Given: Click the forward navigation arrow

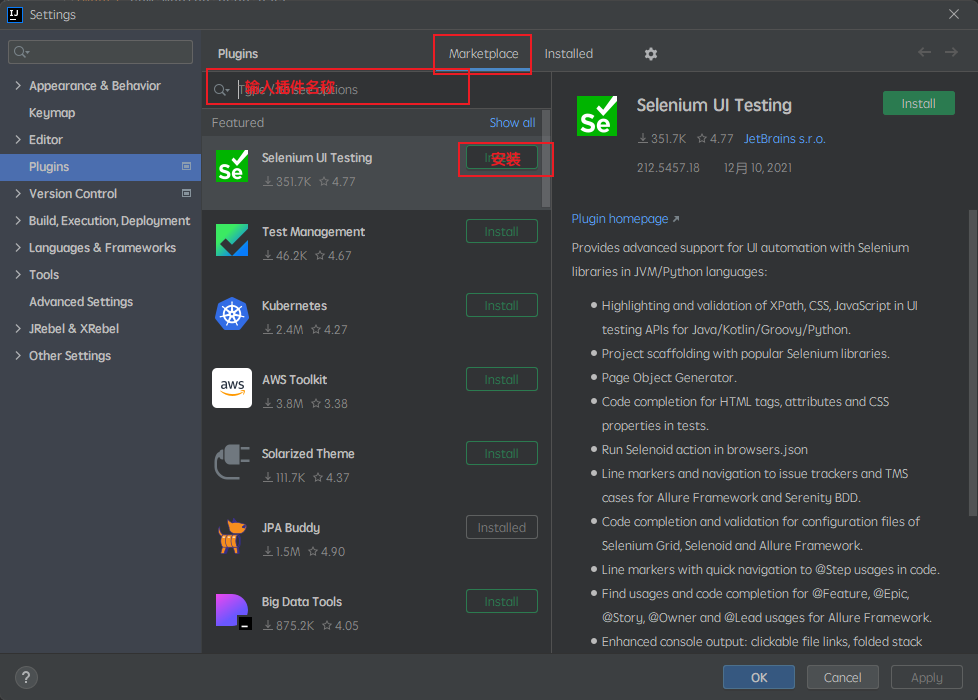Looking at the screenshot, I should [952, 53].
